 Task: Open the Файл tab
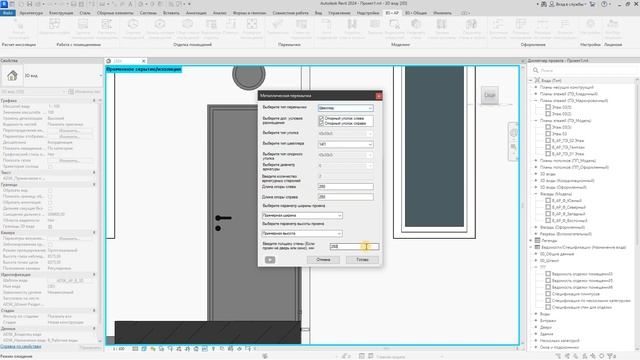point(8,13)
